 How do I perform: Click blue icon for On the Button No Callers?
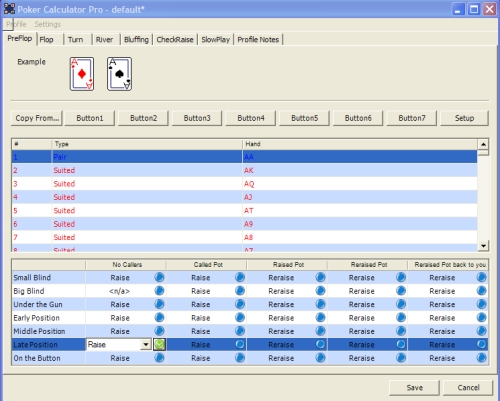[159, 358]
